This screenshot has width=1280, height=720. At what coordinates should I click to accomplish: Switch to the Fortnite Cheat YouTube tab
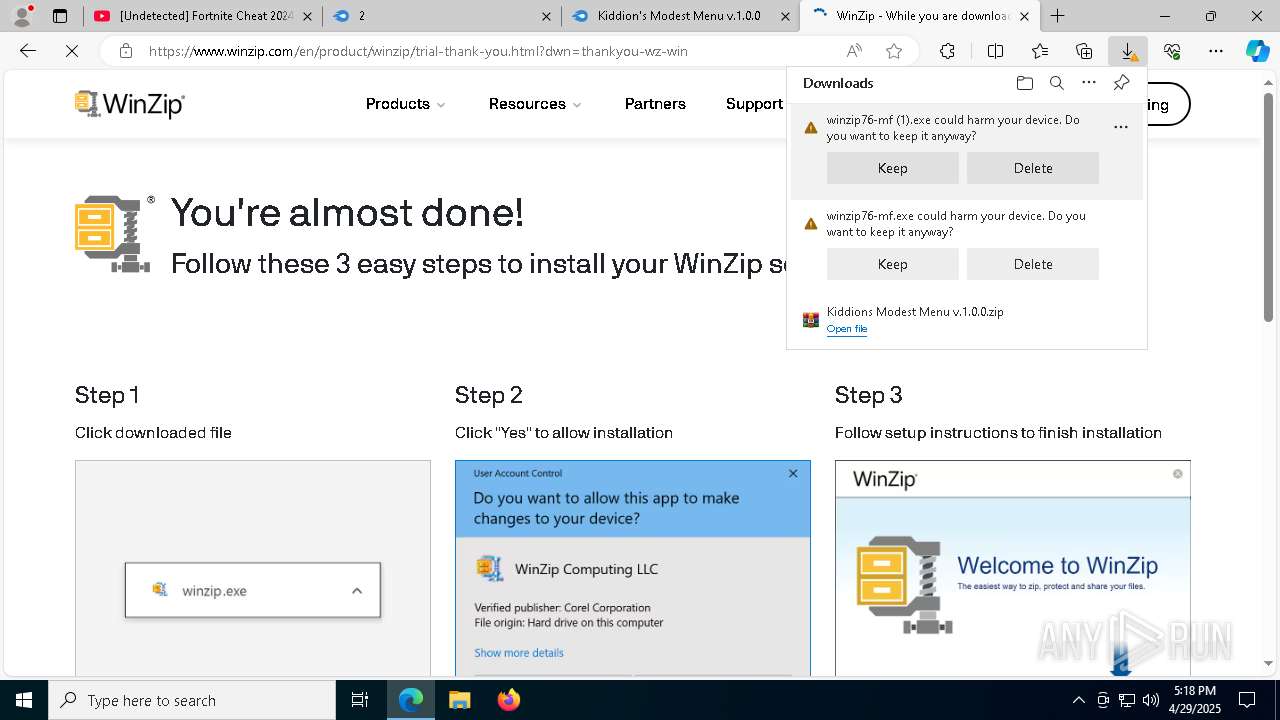(203, 16)
